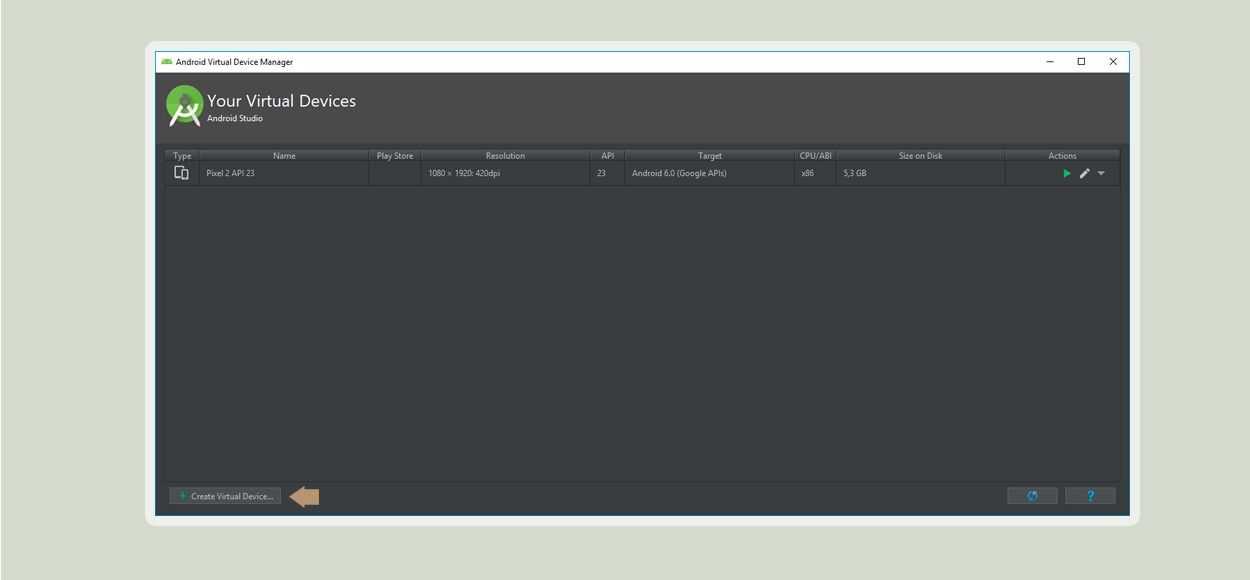Sort by Resolution column header

pyautogui.click(x=505, y=155)
